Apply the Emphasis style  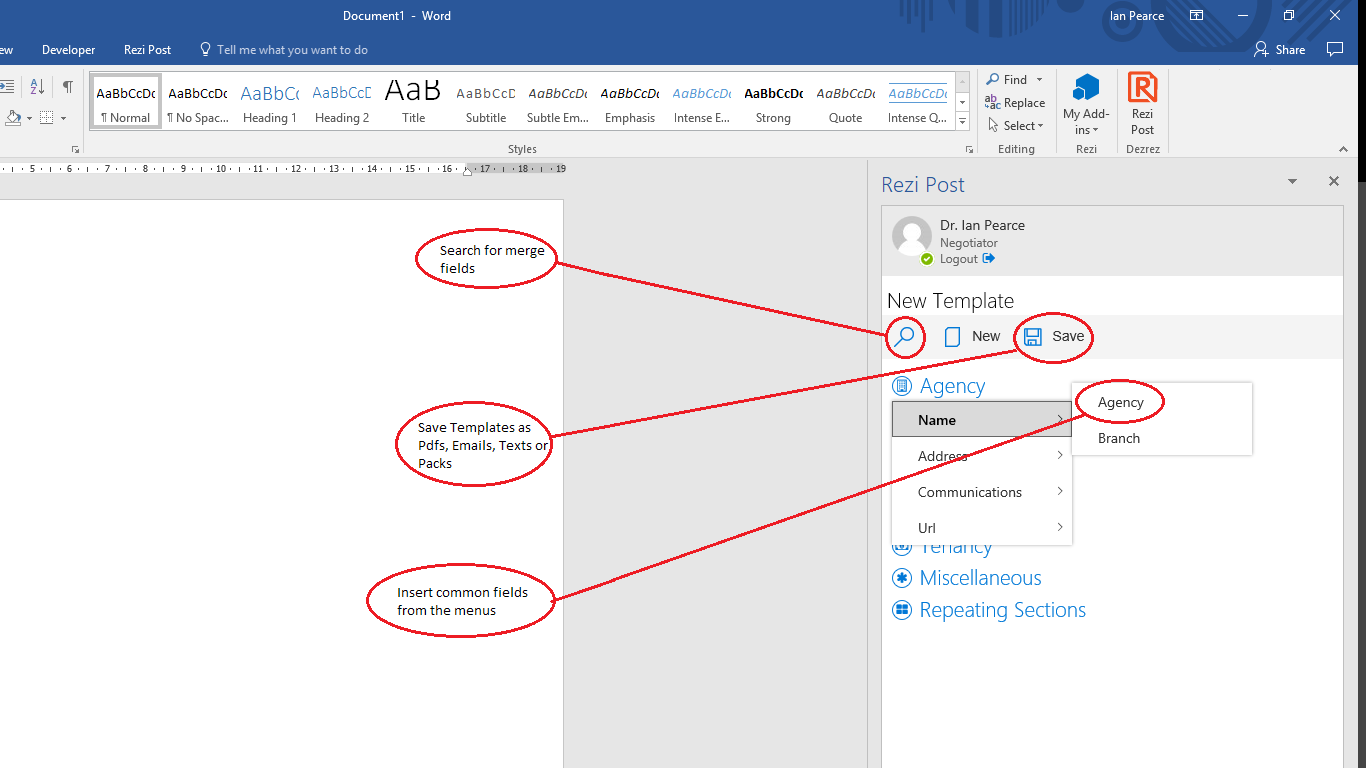[630, 103]
